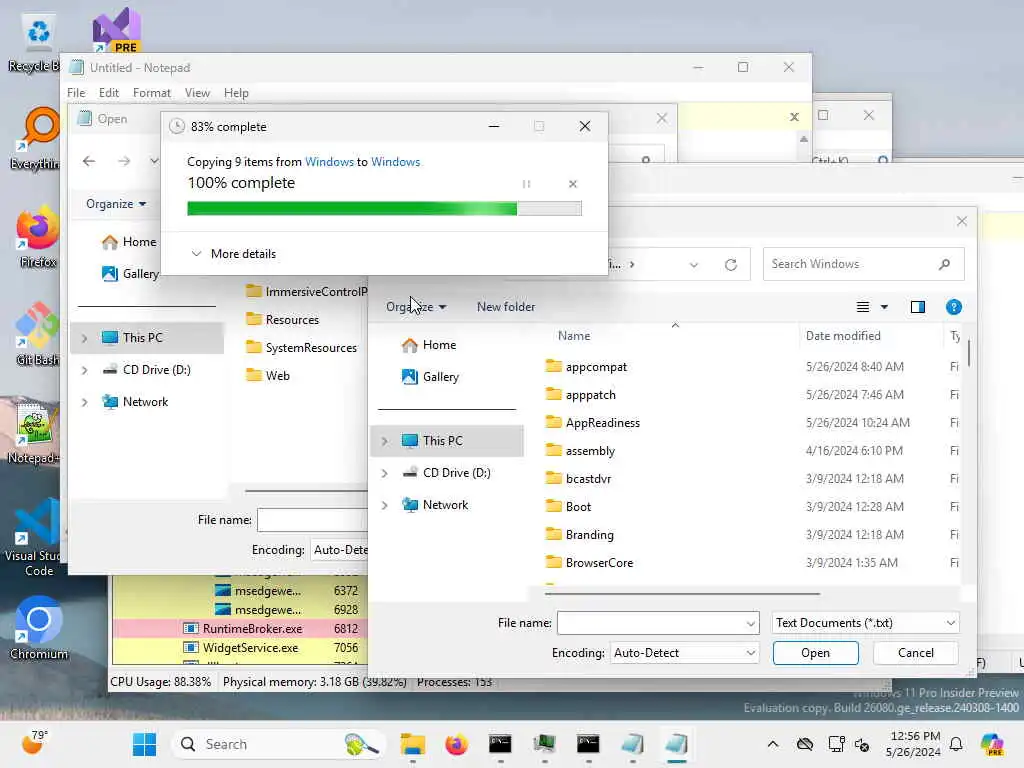Screen dimensions: 1024x768
Task: Click the Search Windows field
Action: pyautogui.click(x=863, y=264)
